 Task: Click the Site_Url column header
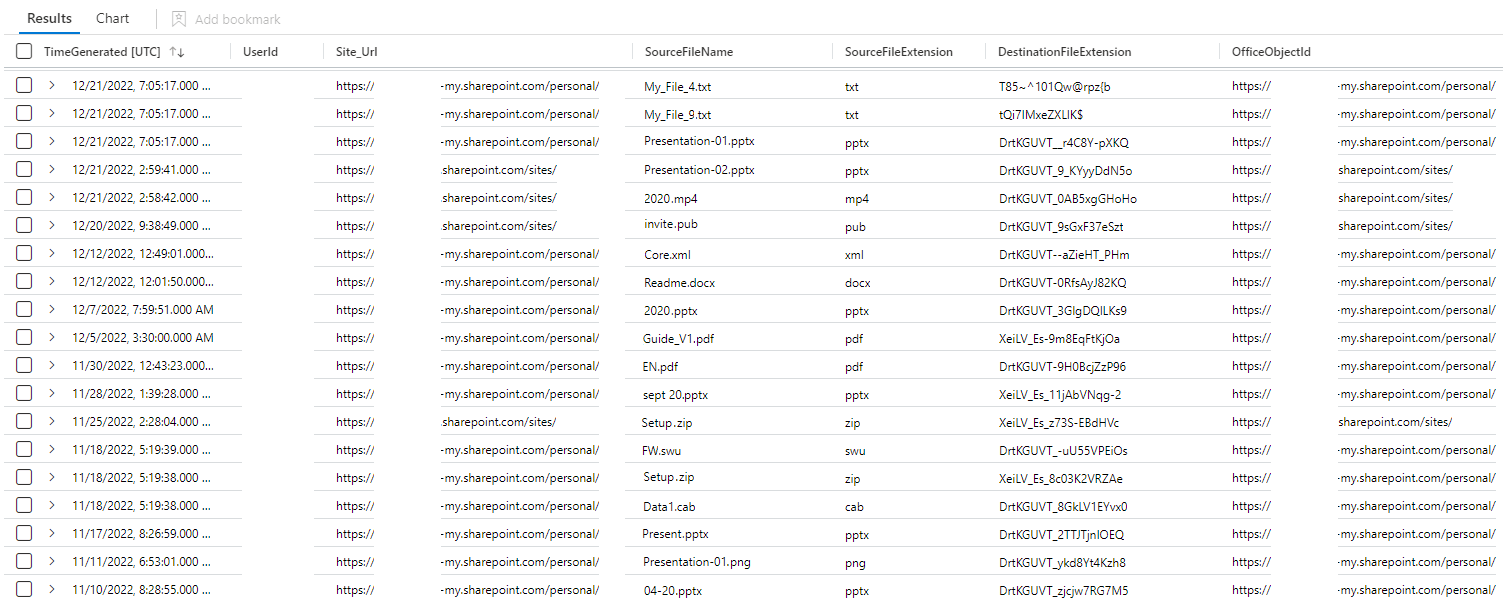[358, 51]
